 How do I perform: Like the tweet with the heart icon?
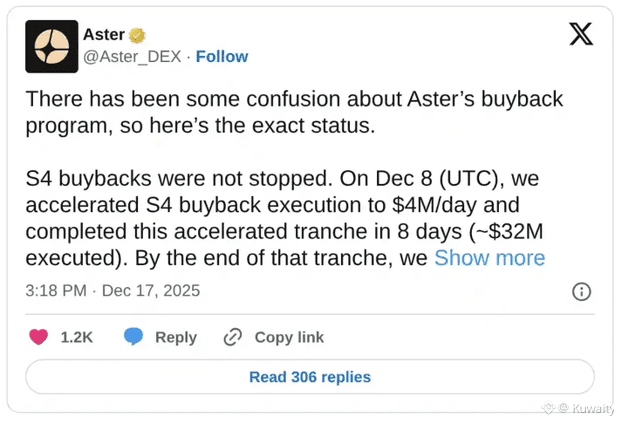click(x=39, y=337)
